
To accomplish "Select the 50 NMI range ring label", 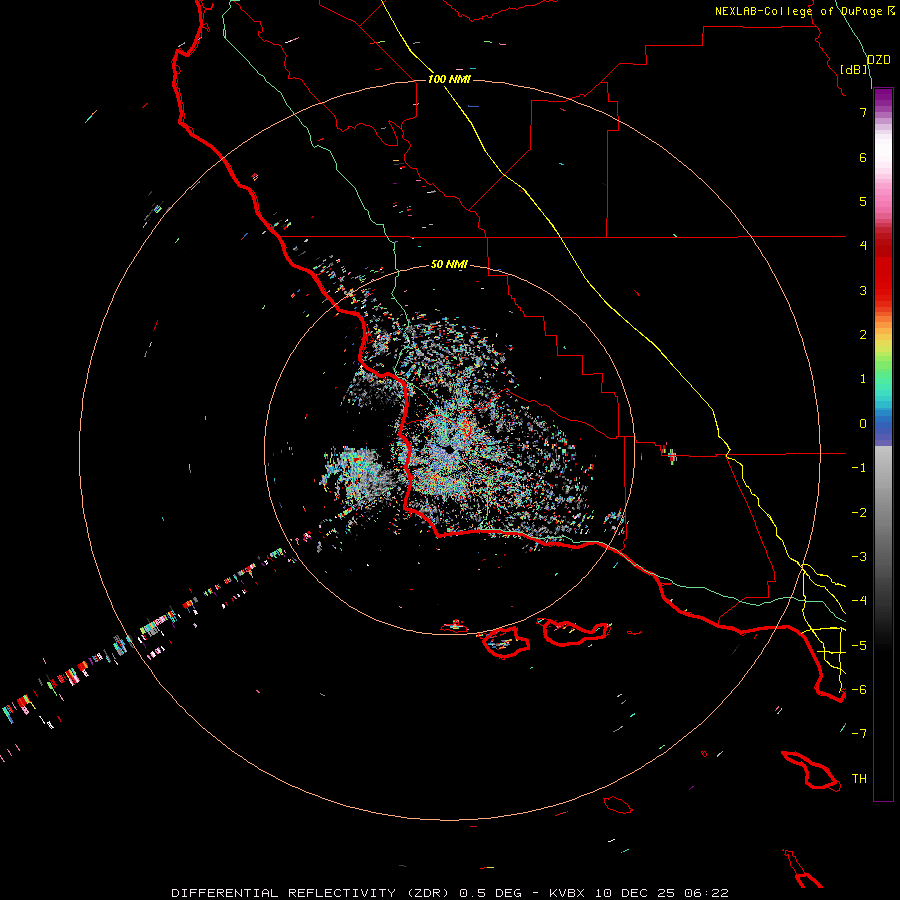I will 449,264.
